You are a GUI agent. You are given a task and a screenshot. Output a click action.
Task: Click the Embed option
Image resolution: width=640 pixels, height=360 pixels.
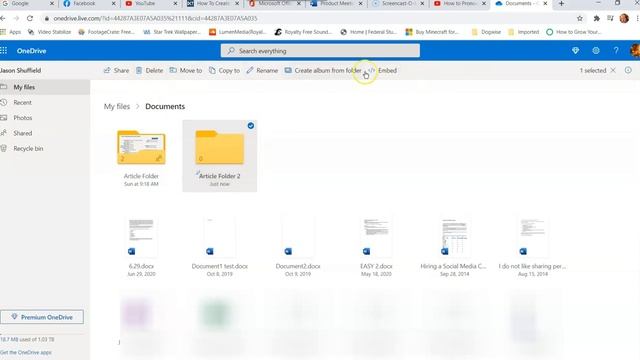point(382,70)
